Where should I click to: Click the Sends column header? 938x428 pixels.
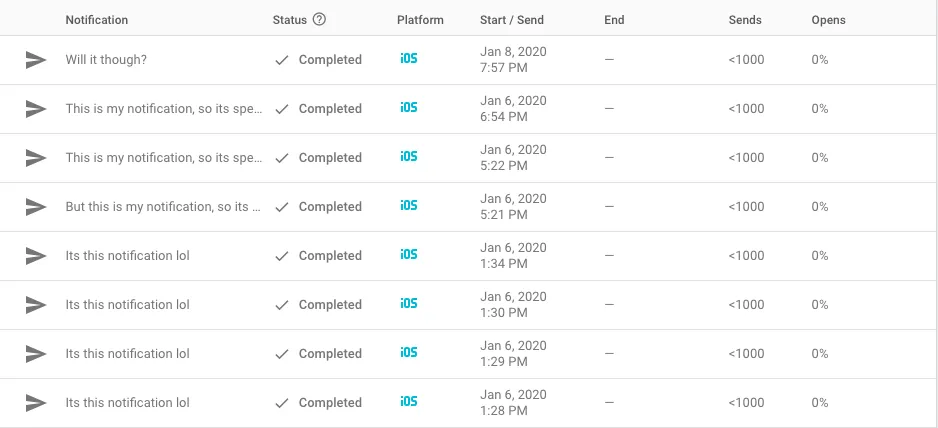[745, 20]
